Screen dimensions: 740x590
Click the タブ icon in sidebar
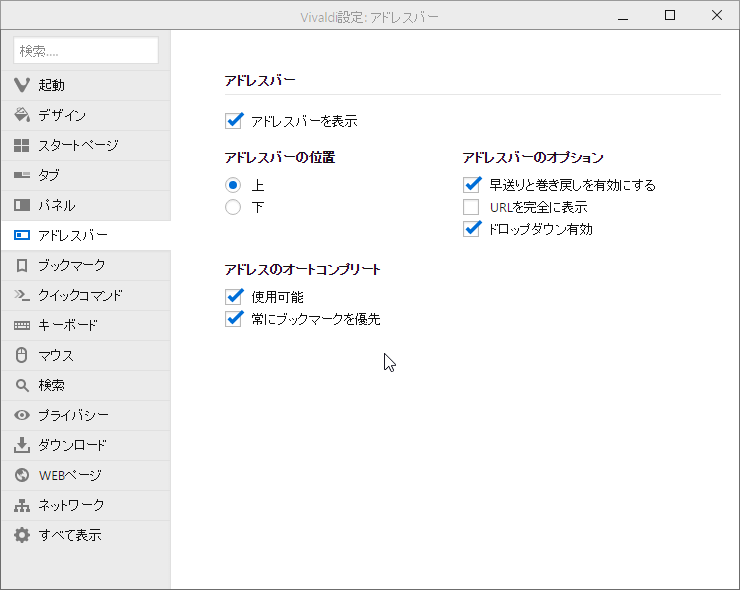click(22, 175)
